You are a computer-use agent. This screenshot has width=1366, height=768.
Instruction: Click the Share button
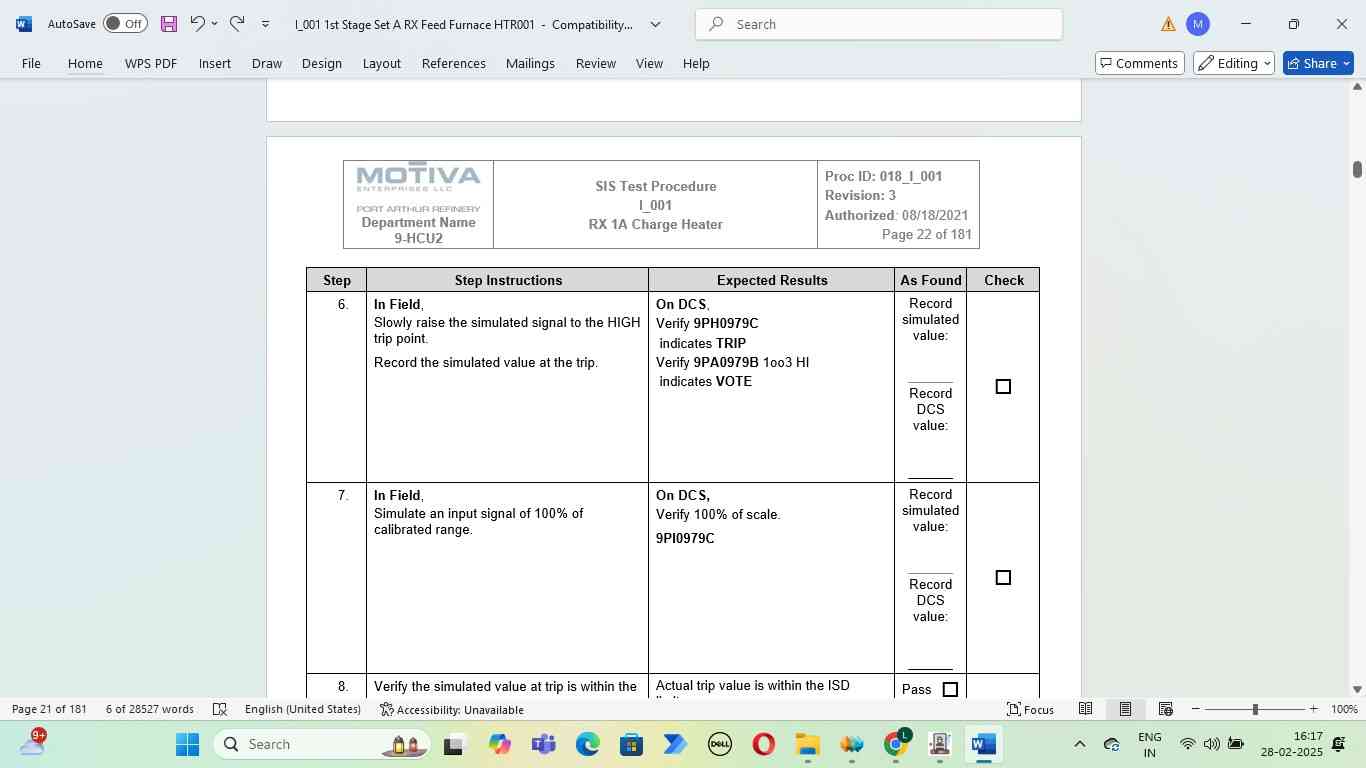[x=1318, y=63]
